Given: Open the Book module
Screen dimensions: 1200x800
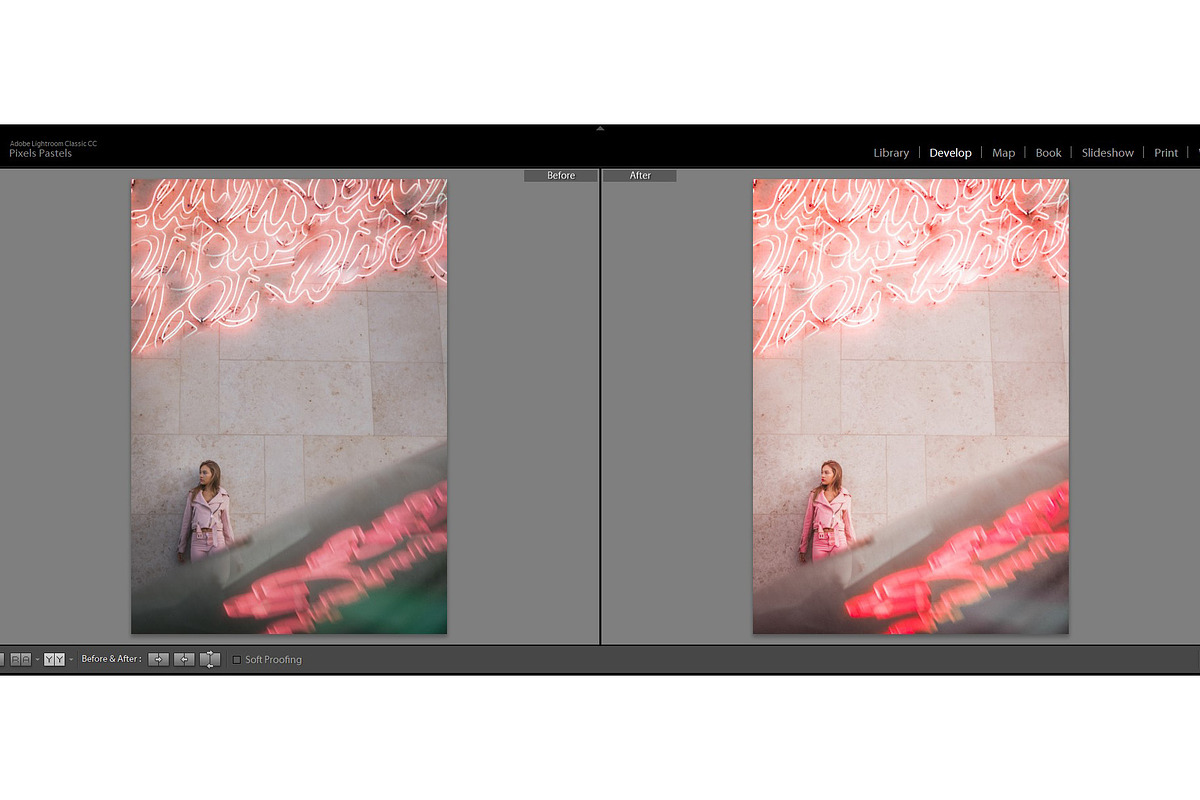Looking at the screenshot, I should coord(1048,153).
